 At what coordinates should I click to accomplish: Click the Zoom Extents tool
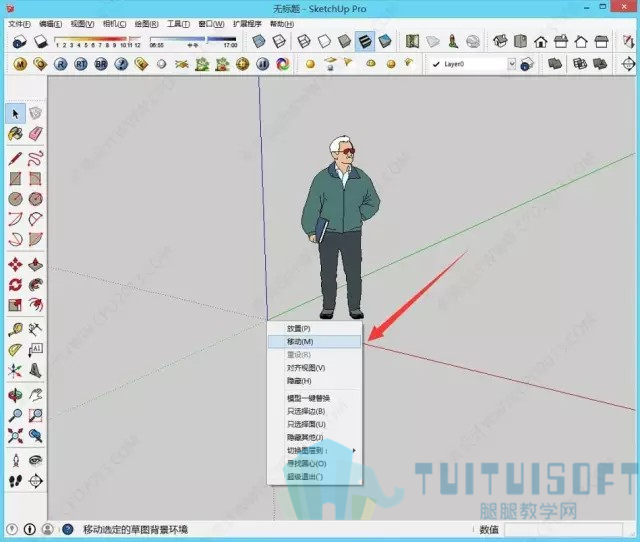[16, 436]
